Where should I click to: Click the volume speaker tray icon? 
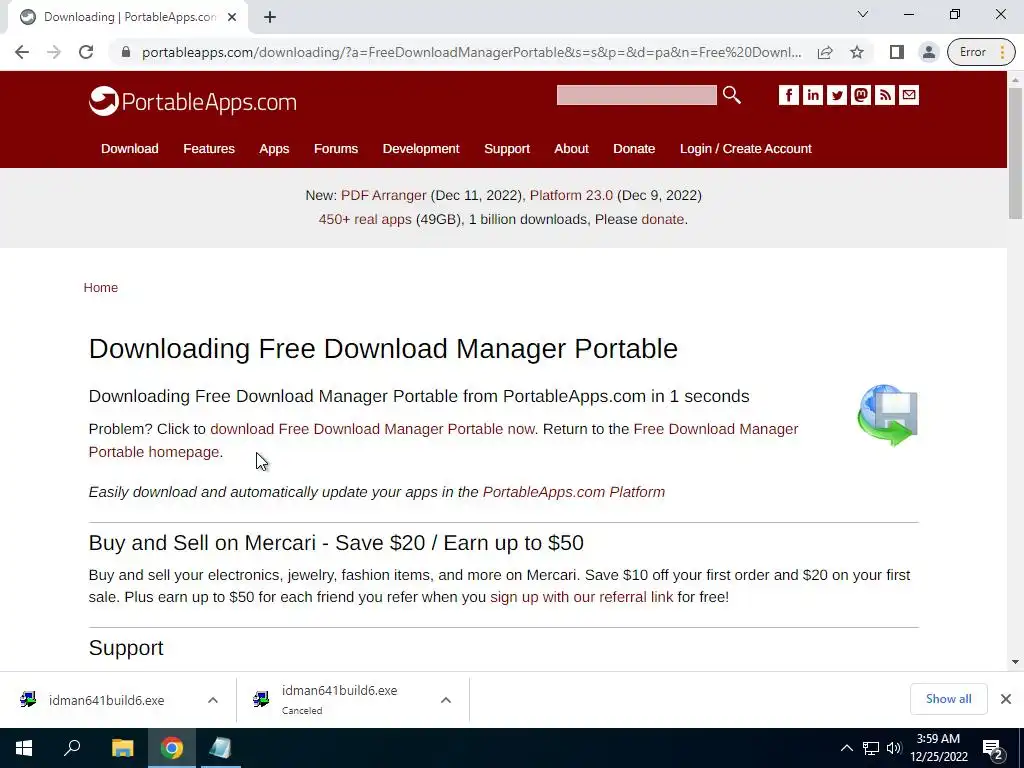[x=894, y=748]
